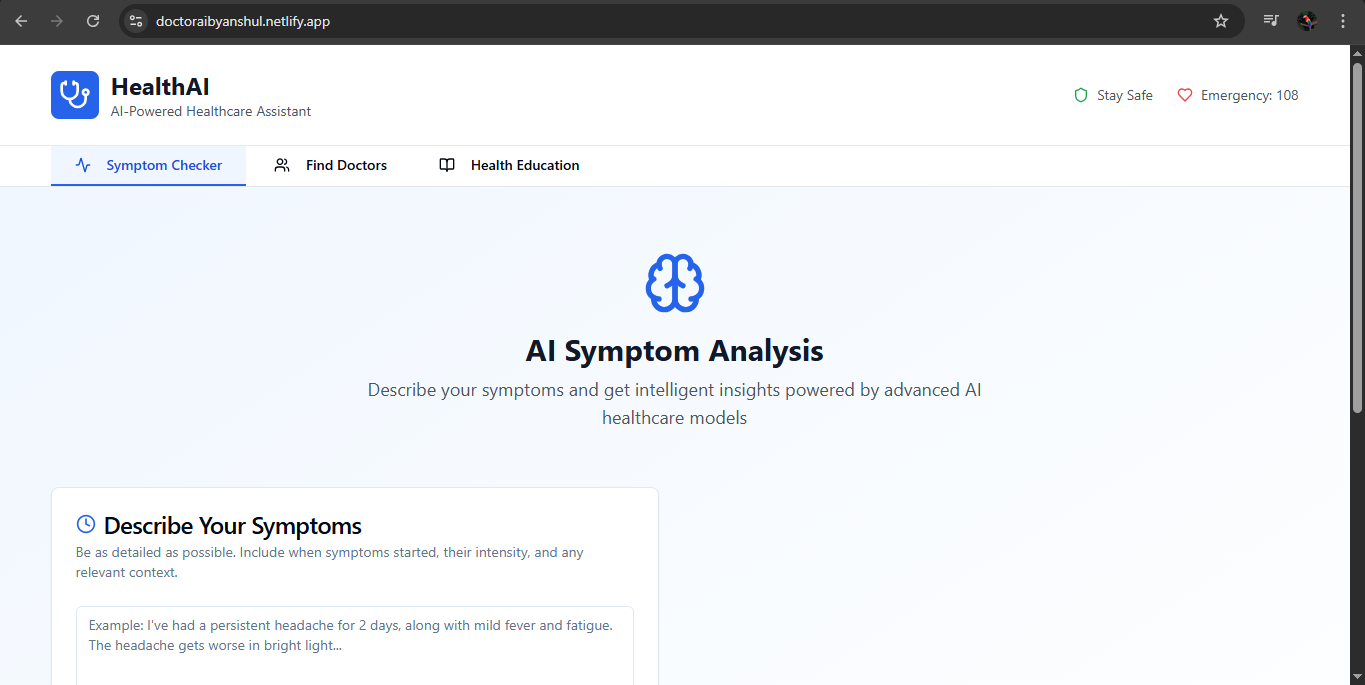Viewport: 1365px width, 685px height.
Task: Open the Chrome profile avatar
Action: [1307, 21]
